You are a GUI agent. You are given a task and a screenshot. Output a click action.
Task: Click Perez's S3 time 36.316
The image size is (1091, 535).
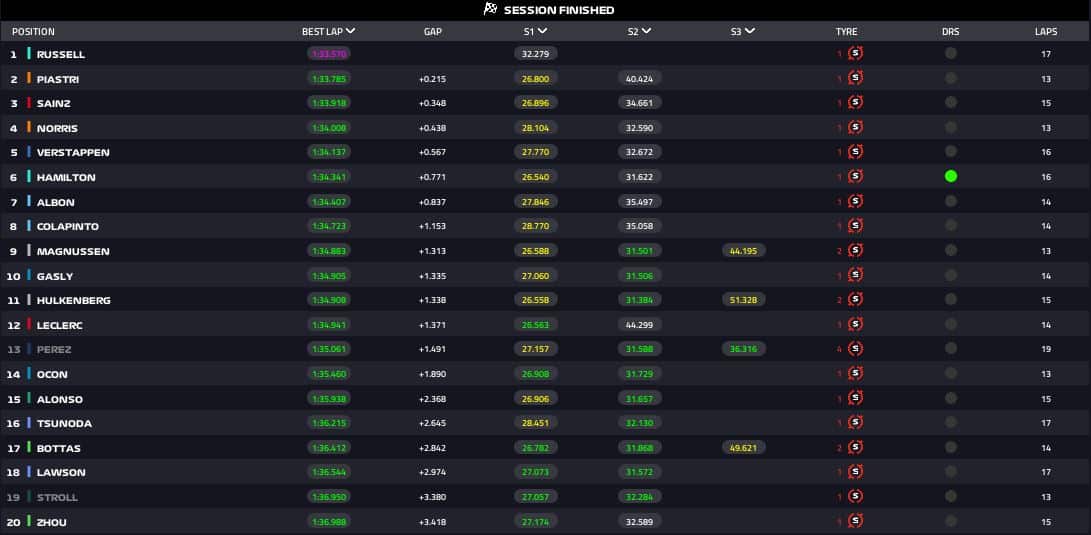(x=744, y=349)
